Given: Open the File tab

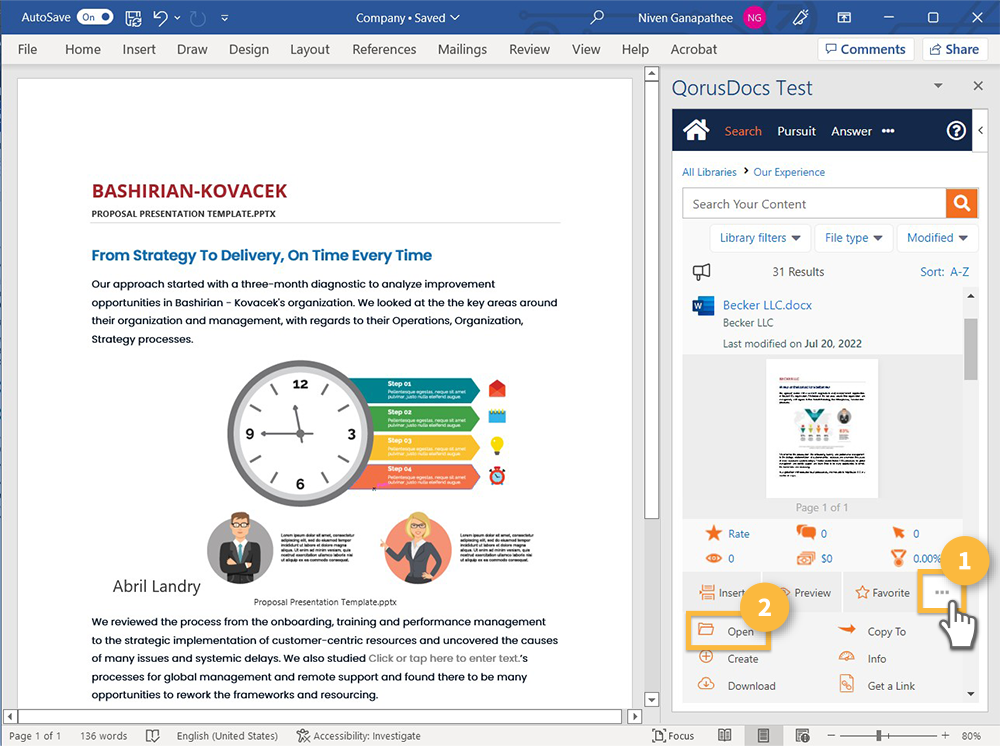Looking at the screenshot, I should pyautogui.click(x=27, y=49).
